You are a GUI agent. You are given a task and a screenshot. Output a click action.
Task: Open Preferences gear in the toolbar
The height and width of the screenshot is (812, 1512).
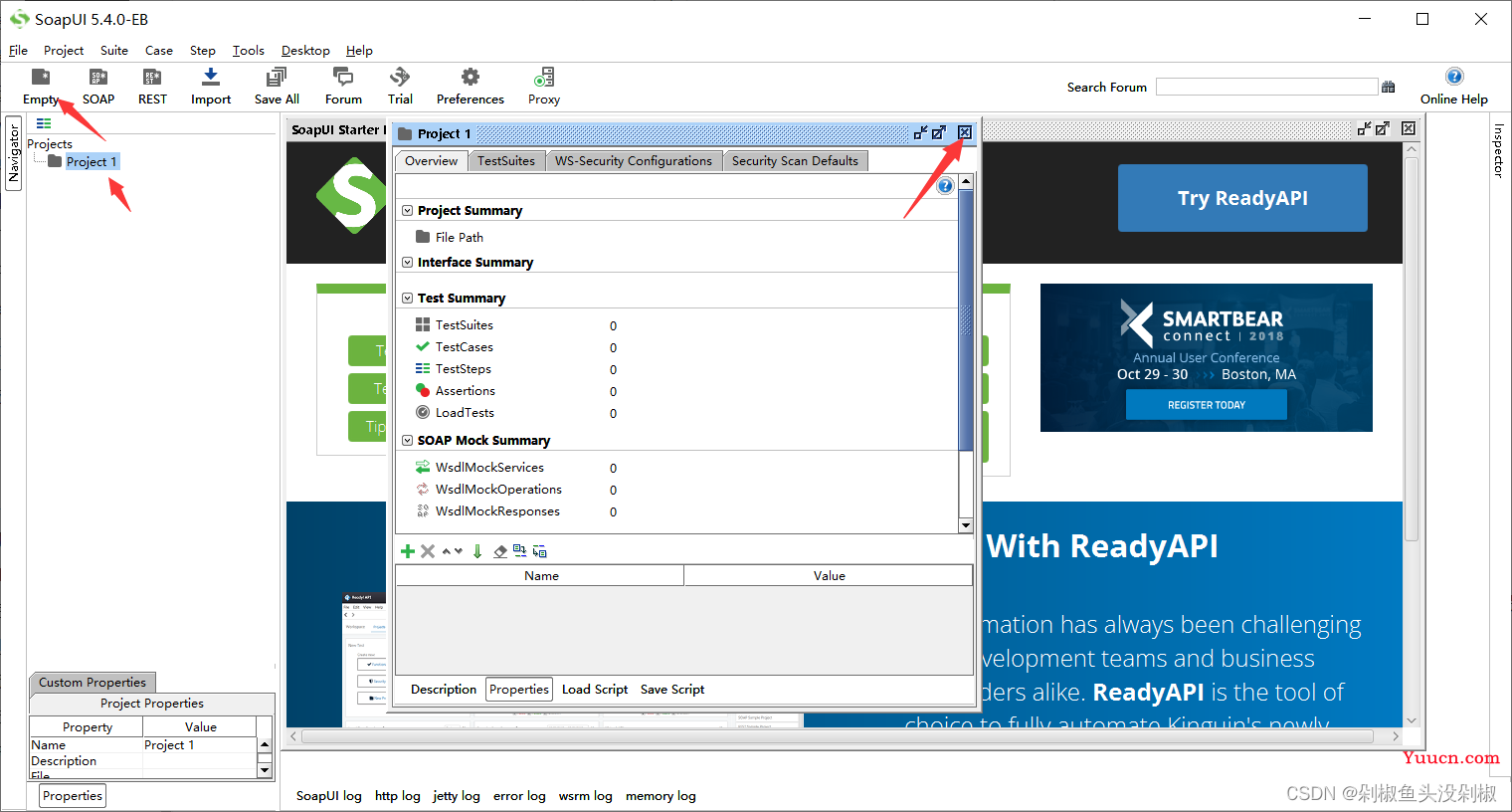[x=471, y=87]
